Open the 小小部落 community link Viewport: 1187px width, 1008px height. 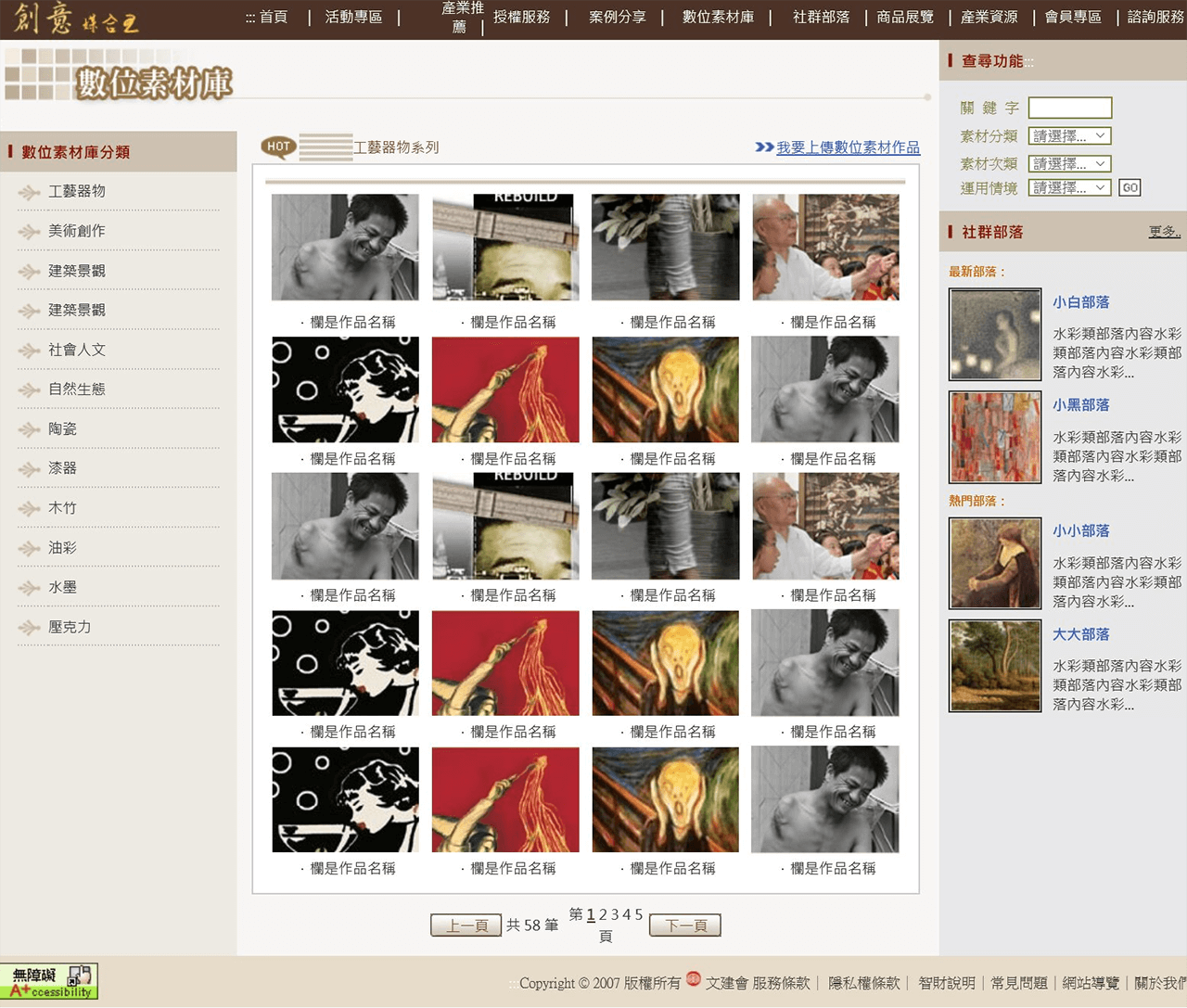1081,531
